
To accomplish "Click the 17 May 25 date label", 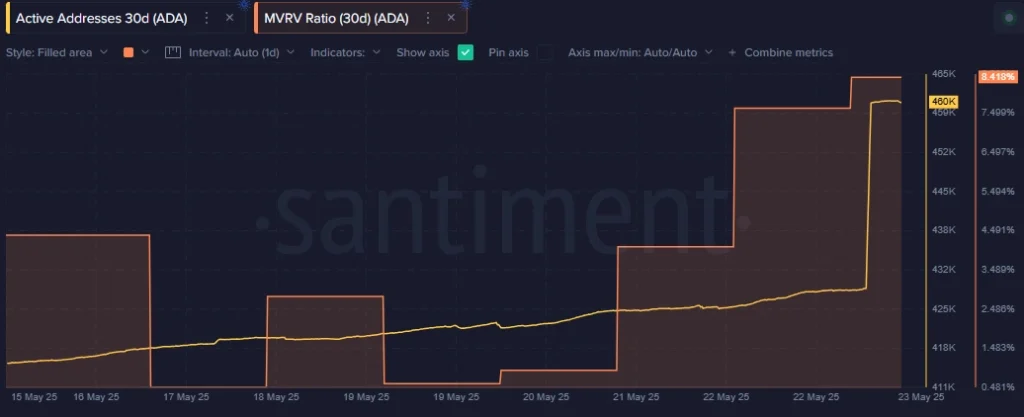I will (186, 397).
